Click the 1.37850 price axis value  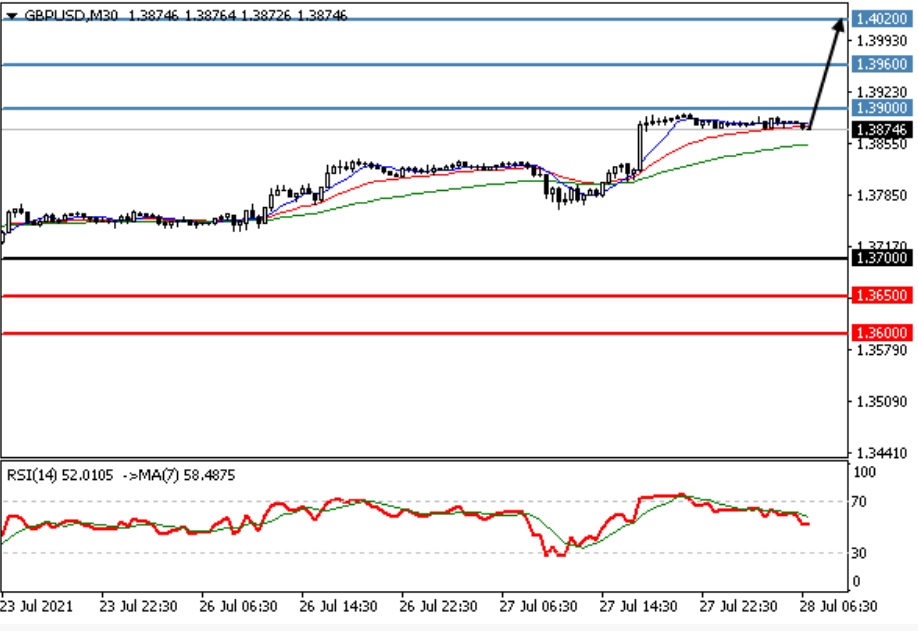pyautogui.click(x=882, y=195)
